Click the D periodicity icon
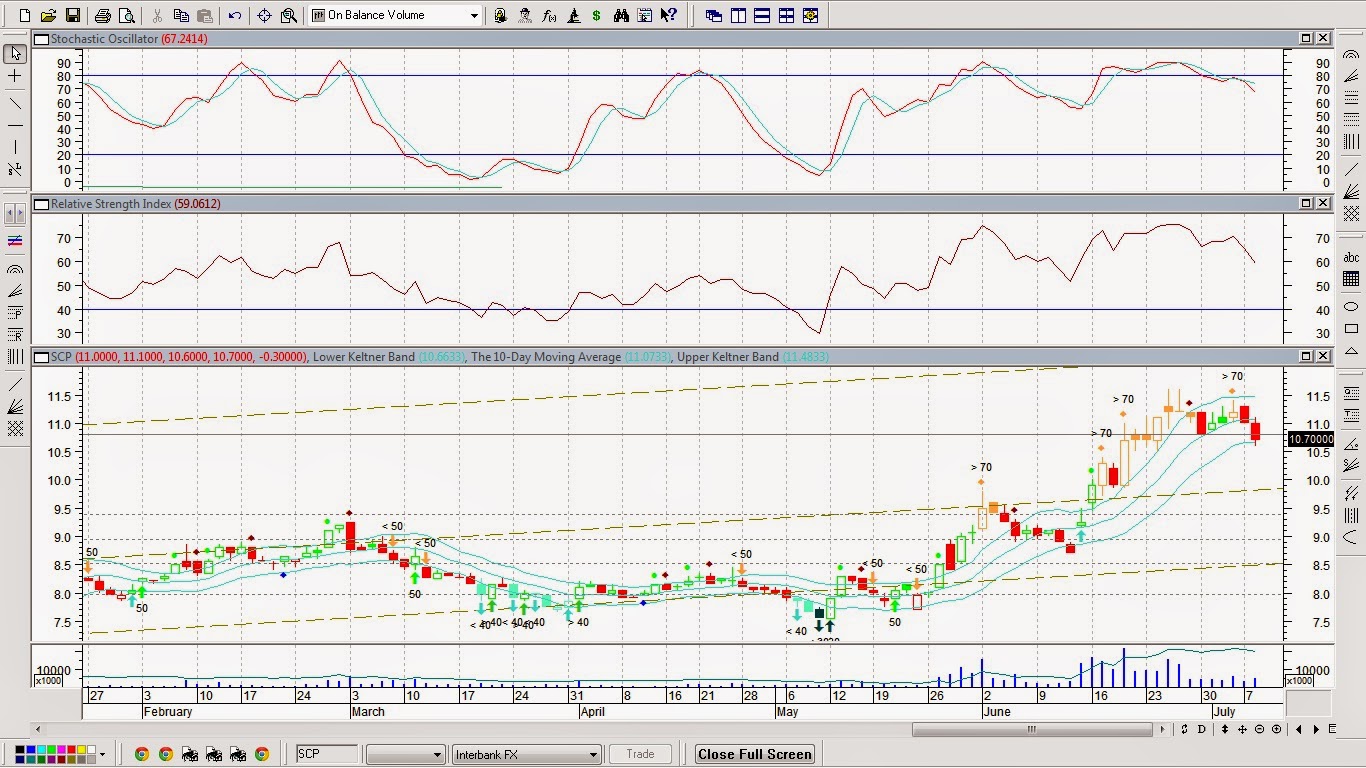1366x768 pixels. 1201,729
